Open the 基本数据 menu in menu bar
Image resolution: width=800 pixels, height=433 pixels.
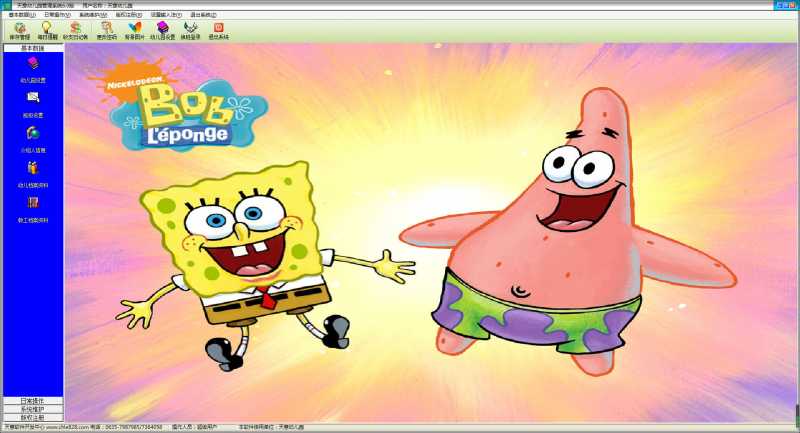point(21,15)
